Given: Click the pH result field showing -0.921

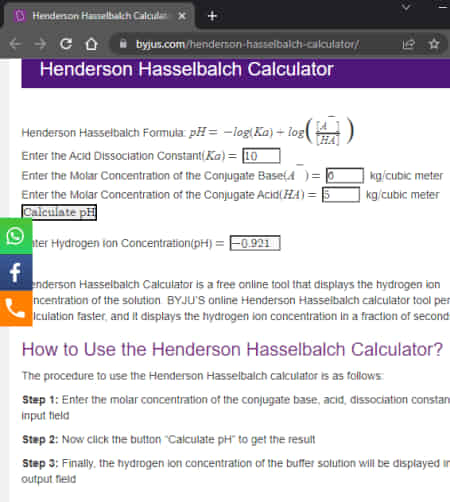Looking at the screenshot, I should [x=255, y=243].
